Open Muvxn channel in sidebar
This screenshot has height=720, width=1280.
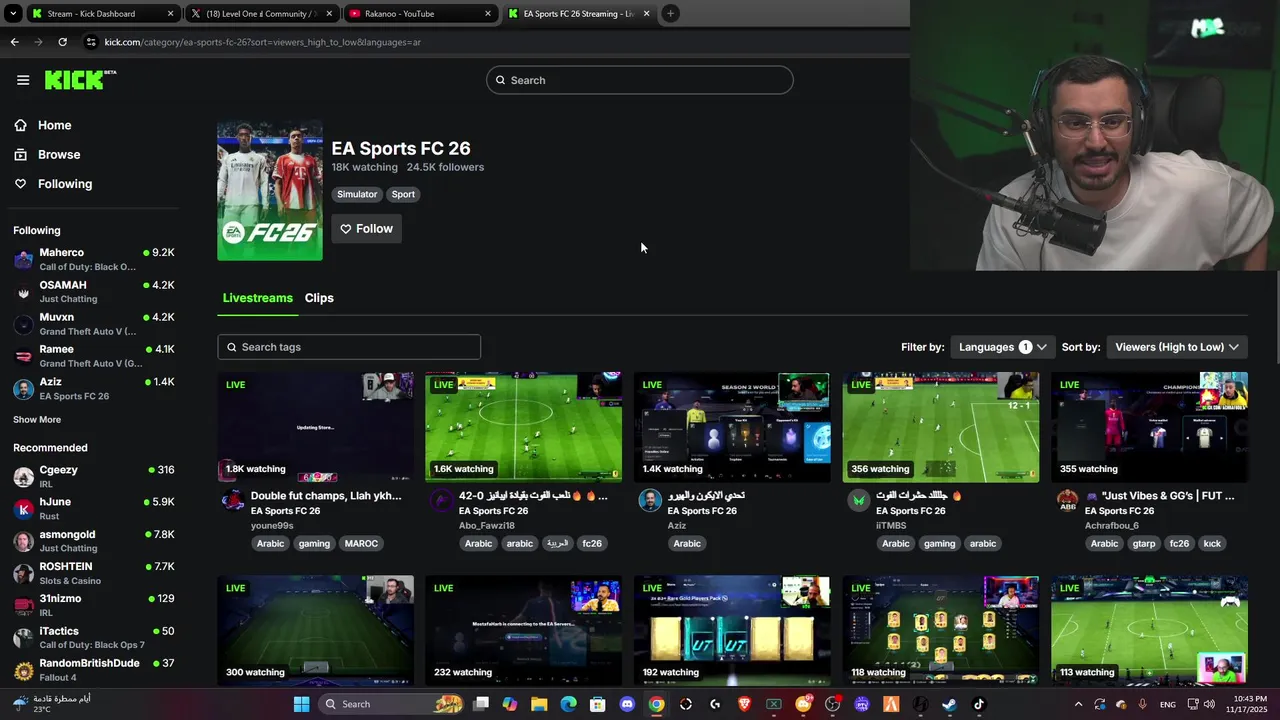pyautogui.click(x=94, y=323)
